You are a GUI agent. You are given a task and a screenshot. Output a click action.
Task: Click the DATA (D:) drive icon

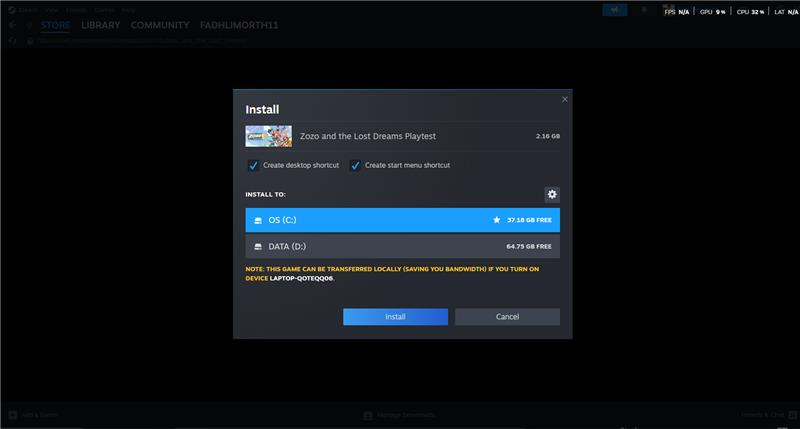[x=258, y=246]
